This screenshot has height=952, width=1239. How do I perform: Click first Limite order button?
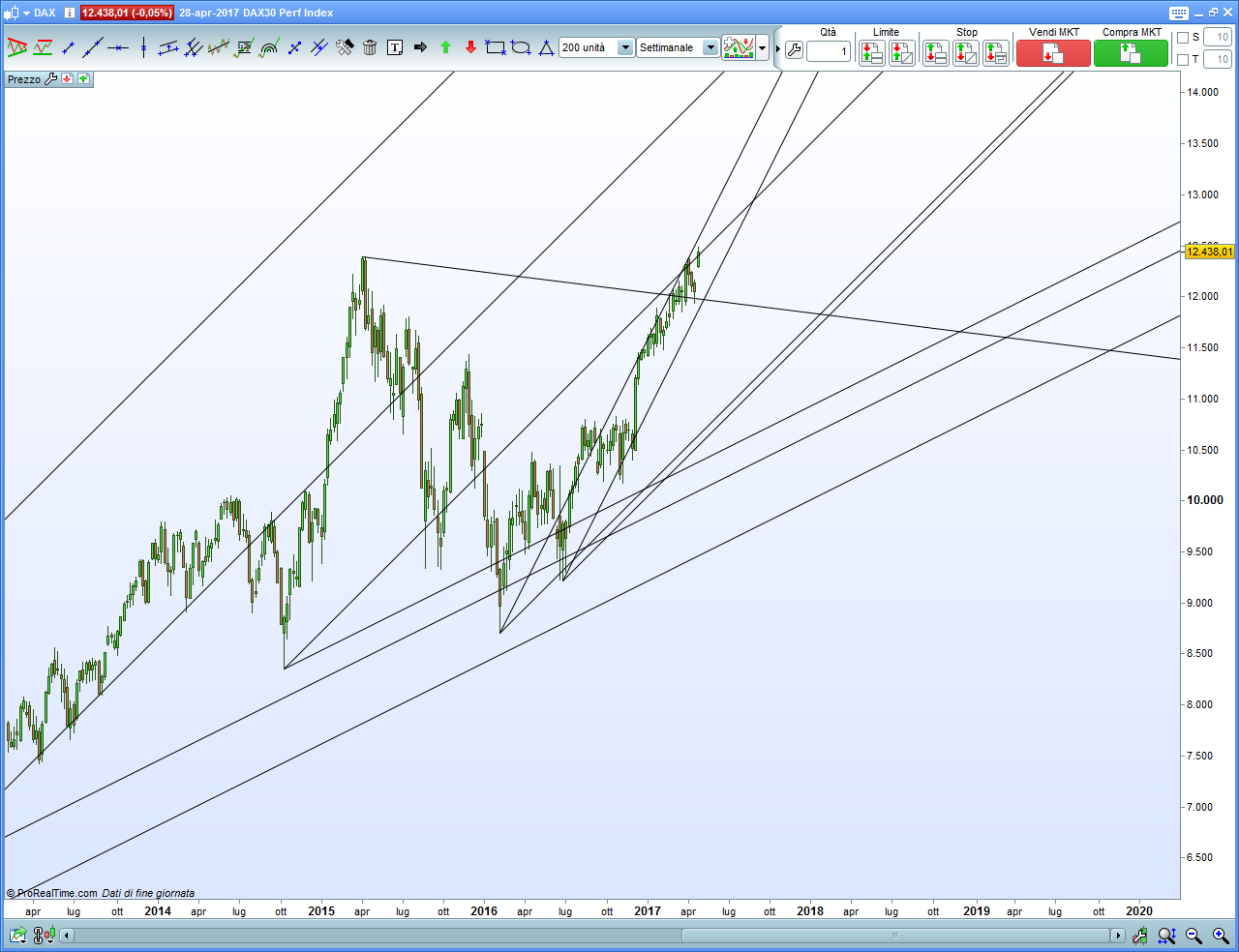tap(871, 53)
